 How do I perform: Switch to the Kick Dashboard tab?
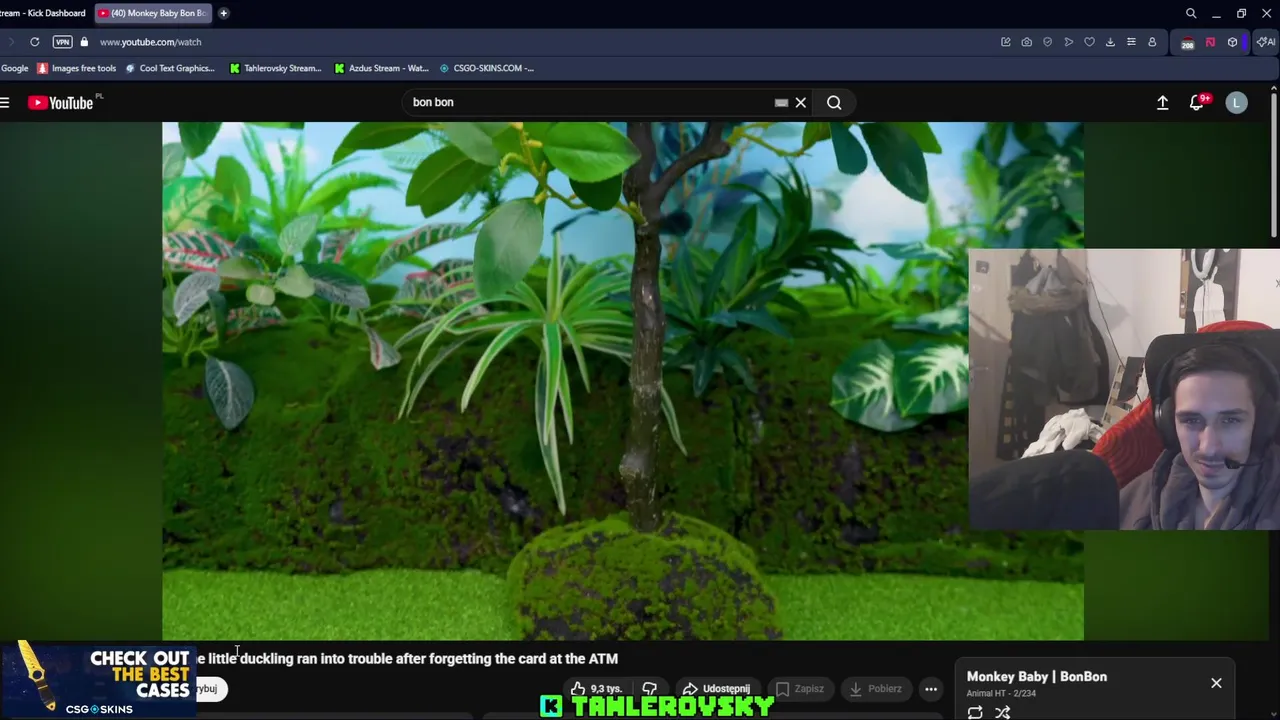coord(43,13)
